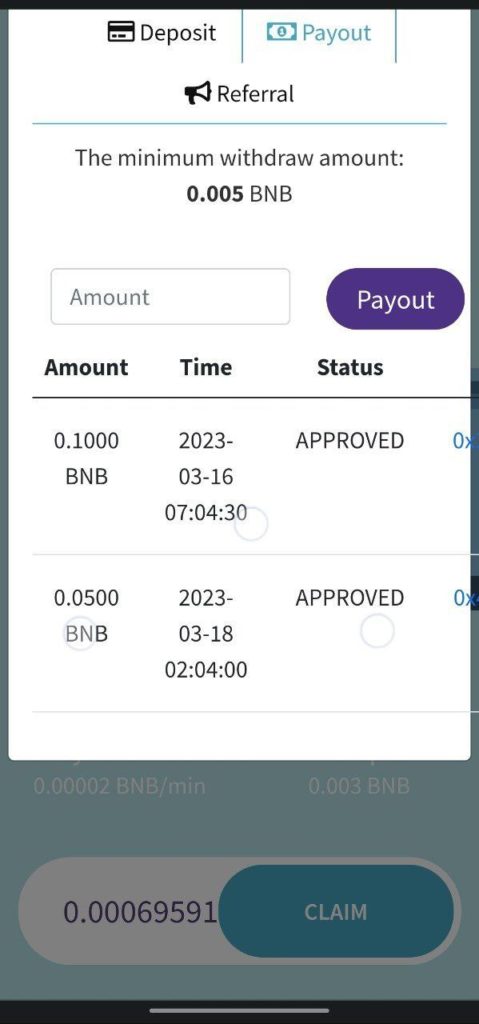Open the Referral tab label
479x1024 pixels.
(256, 94)
